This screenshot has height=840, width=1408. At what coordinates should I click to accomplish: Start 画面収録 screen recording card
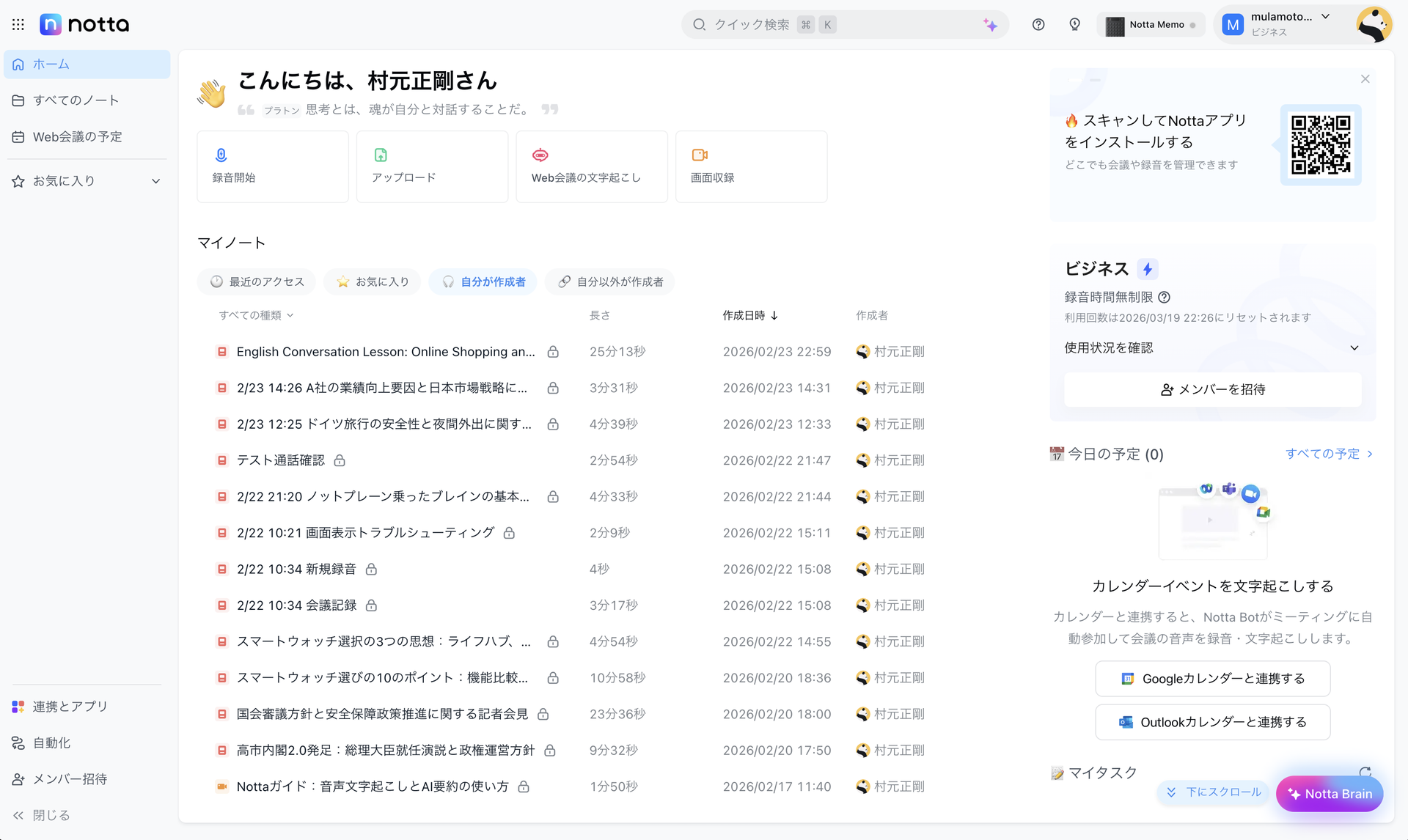tap(751, 166)
